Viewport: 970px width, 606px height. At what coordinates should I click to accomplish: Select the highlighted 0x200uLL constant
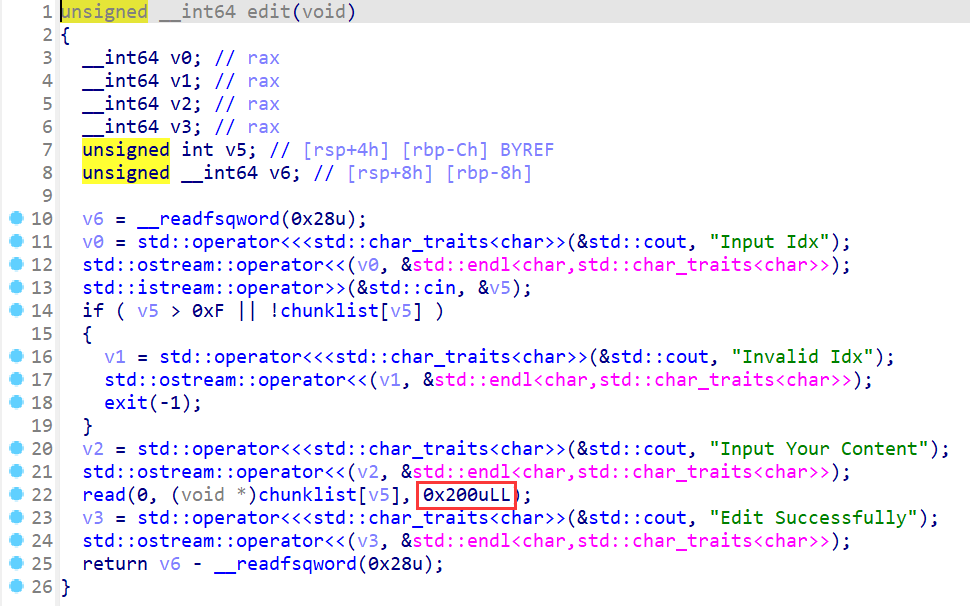tap(466, 495)
